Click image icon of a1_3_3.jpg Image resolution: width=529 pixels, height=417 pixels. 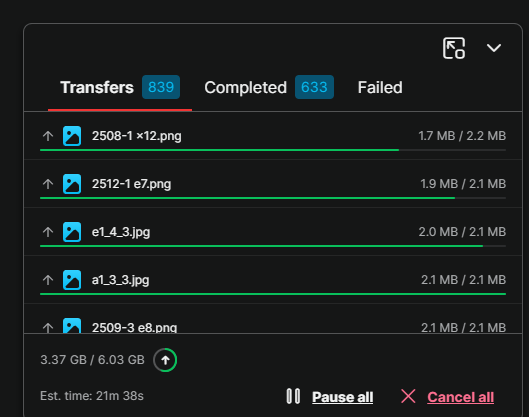[x=72, y=280]
